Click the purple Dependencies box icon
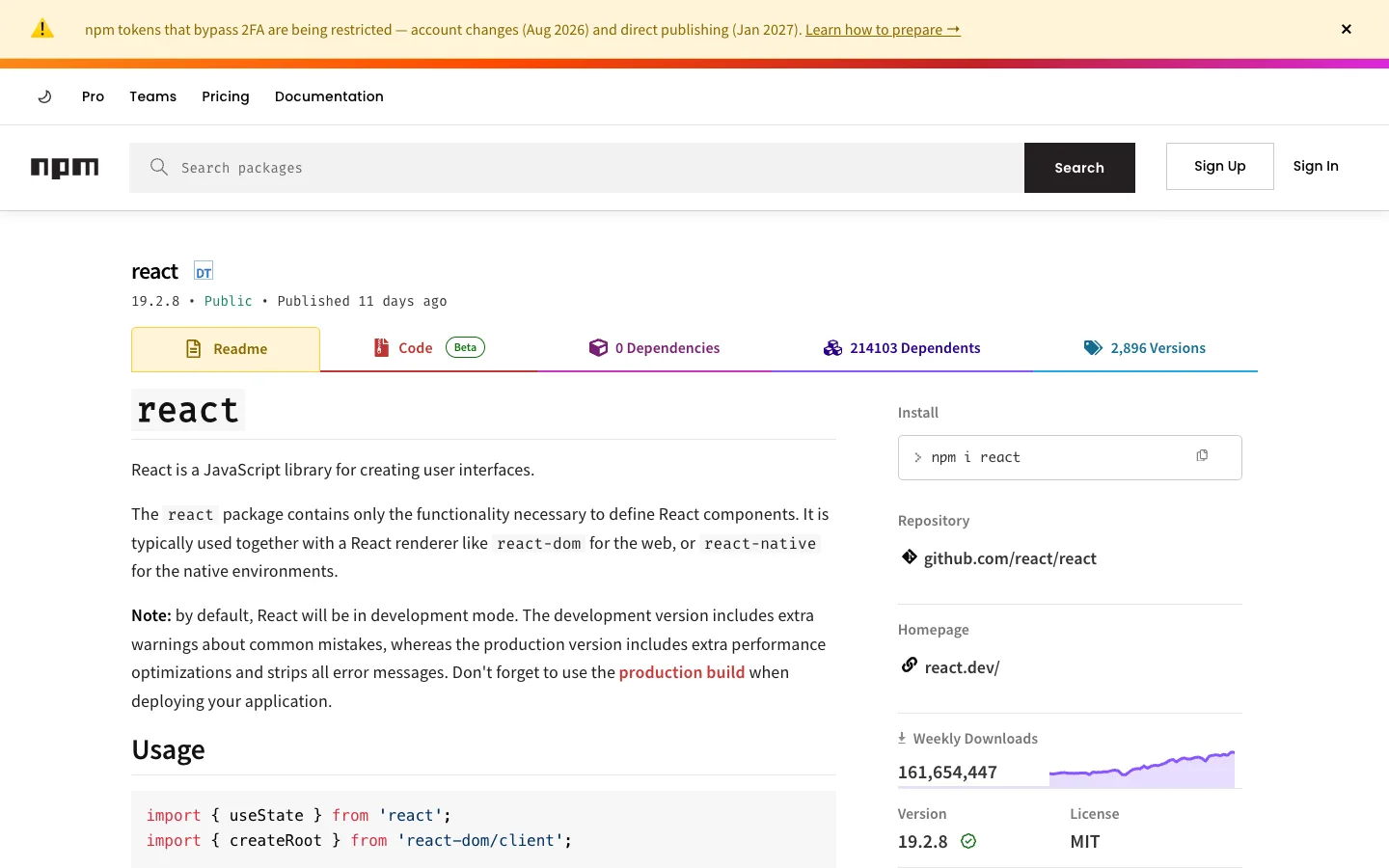1389x868 pixels. coord(598,348)
